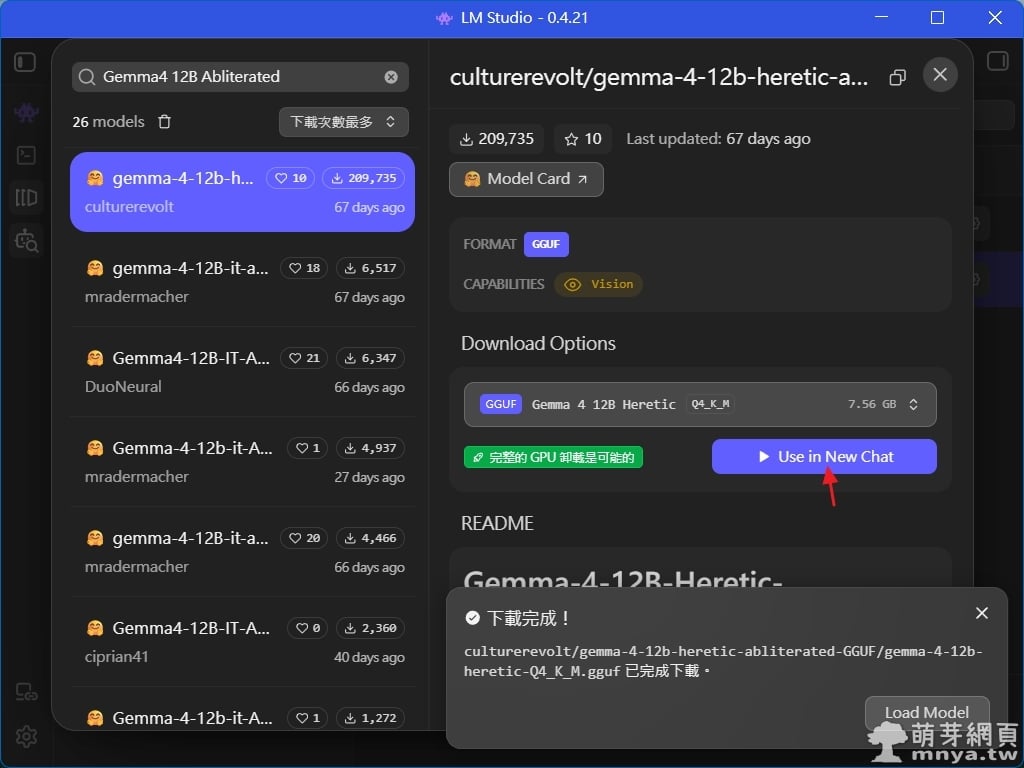The width and height of the screenshot is (1024, 768).
Task: Click the Vision capability tag
Action: click(598, 284)
